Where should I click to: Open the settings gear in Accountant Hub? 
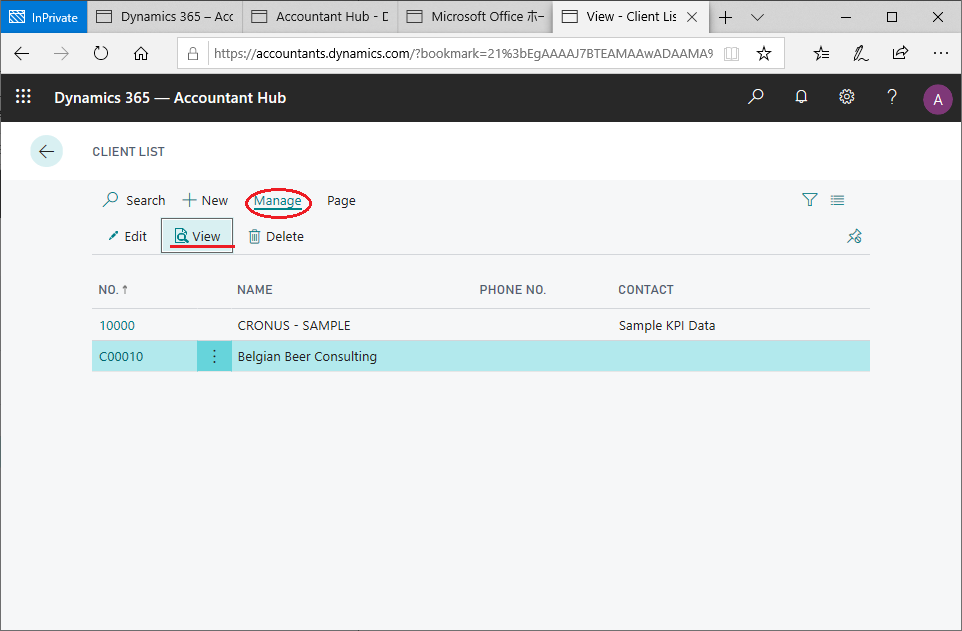tap(847, 96)
